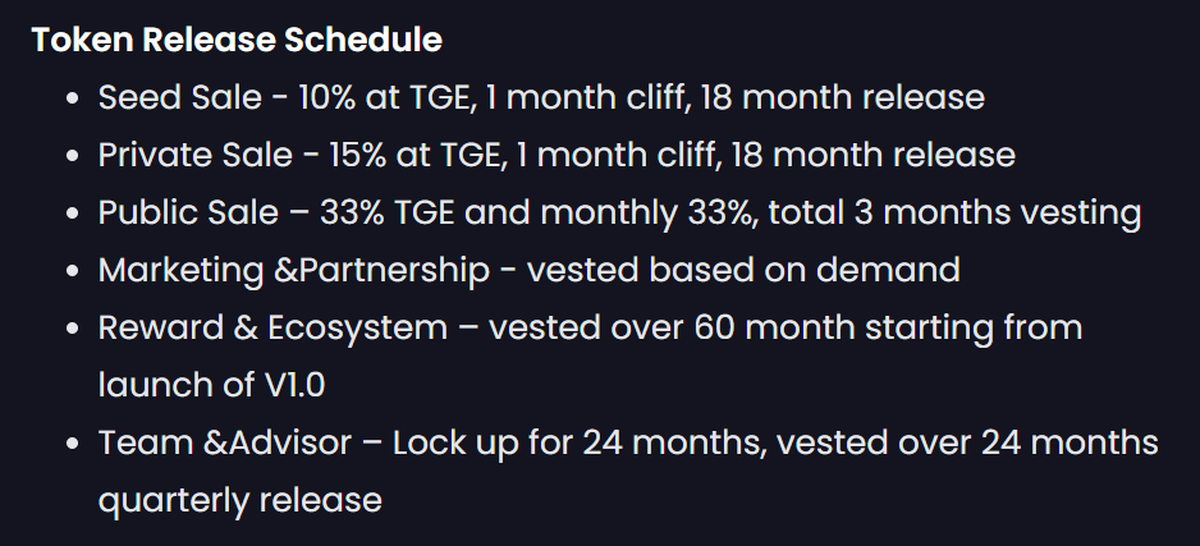1200x546 pixels.
Task: Click the "Marketing &Partnership" text
Action: tap(294, 270)
